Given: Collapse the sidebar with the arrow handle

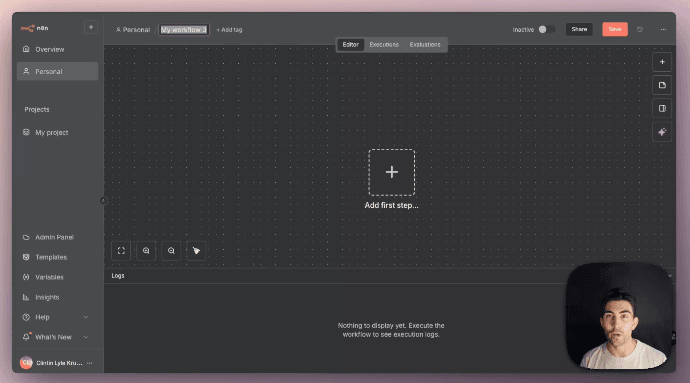Looking at the screenshot, I should [x=103, y=201].
